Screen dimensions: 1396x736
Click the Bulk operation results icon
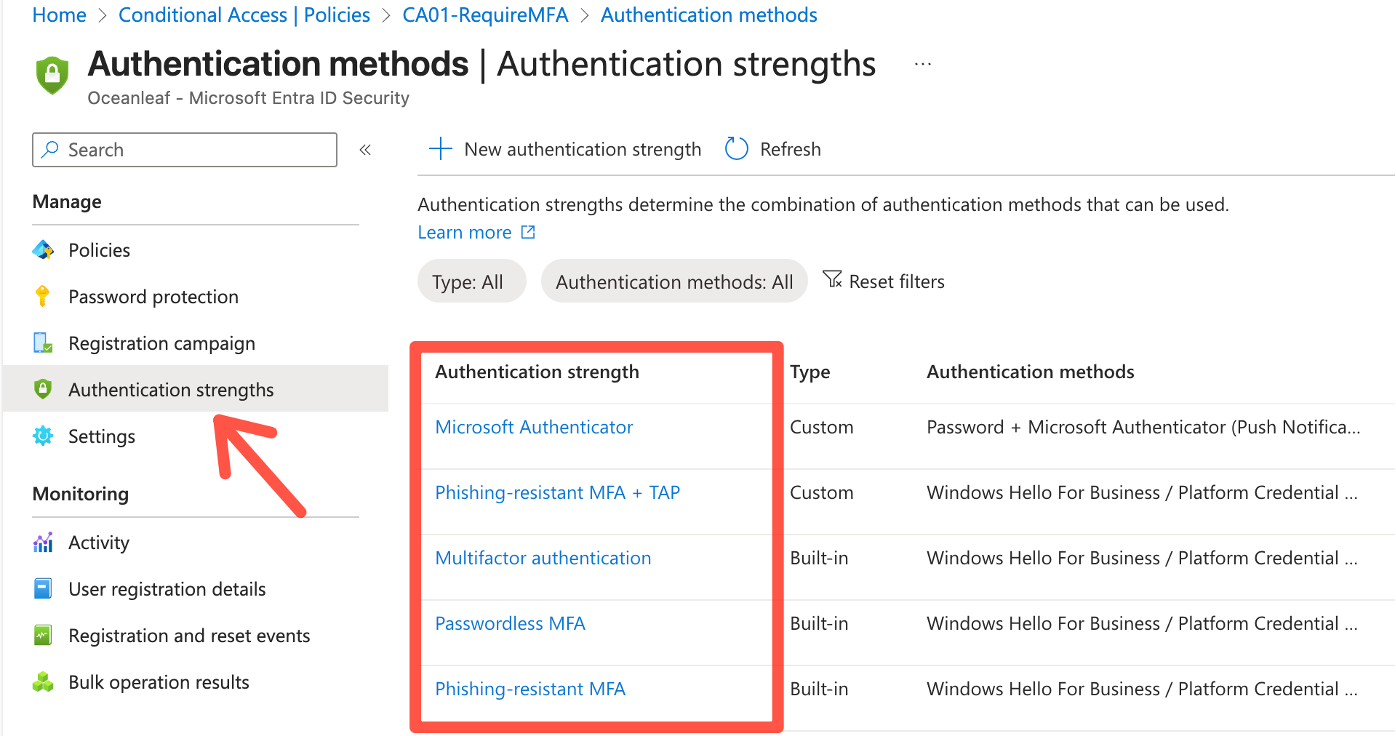(42, 682)
